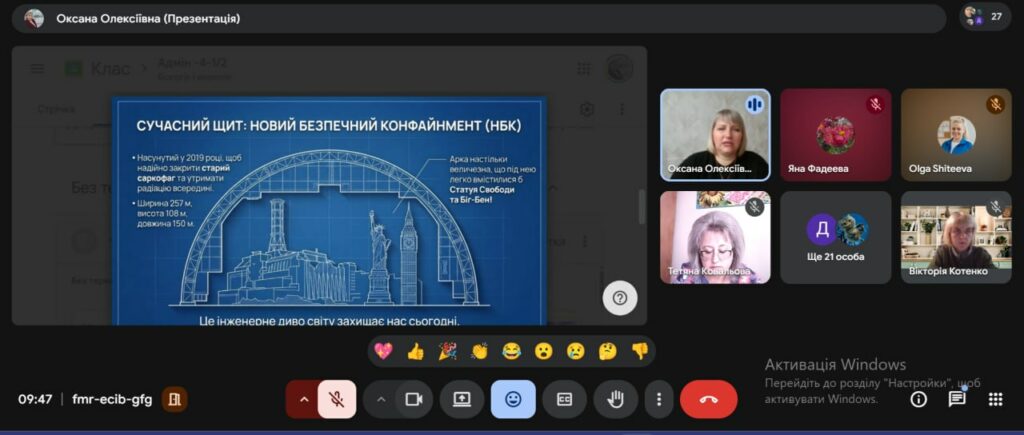Open the activities grid icon
This screenshot has height=435, width=1024.
coord(995,399)
